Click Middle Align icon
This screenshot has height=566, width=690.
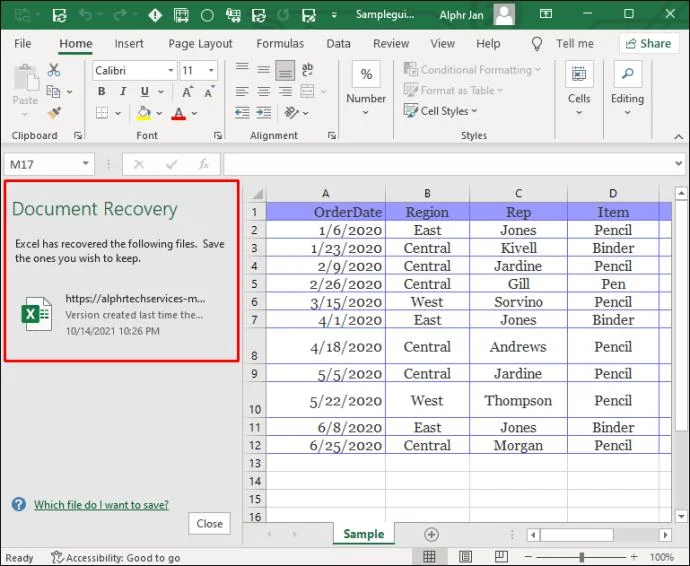(x=264, y=70)
